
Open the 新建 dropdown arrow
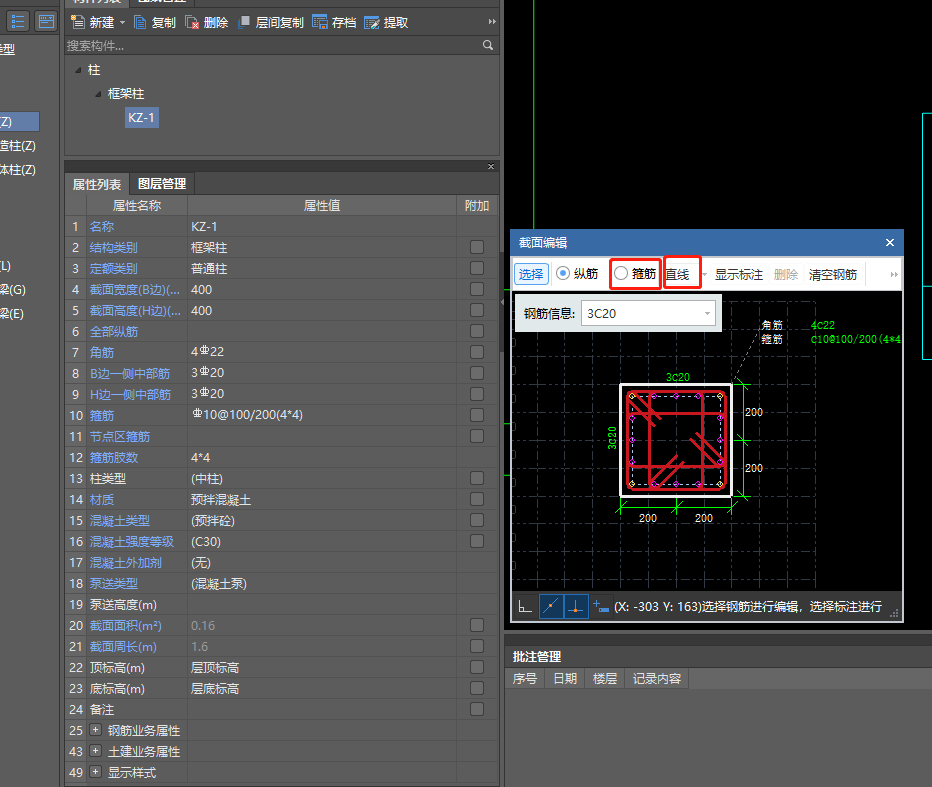point(122,23)
